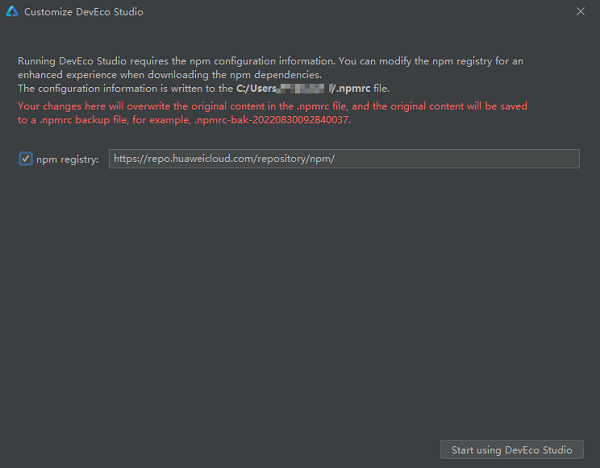Uncheck the npm registry checkbox
Screen dimensions: 600x468
coord(25,159)
